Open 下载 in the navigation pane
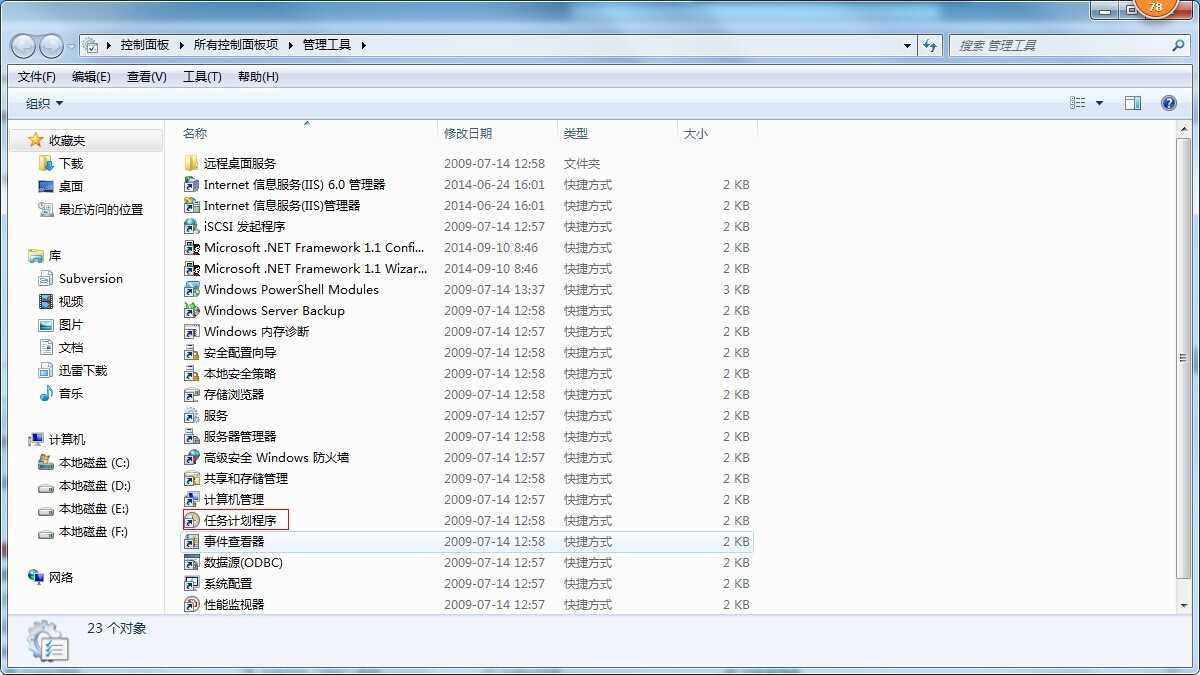The height and width of the screenshot is (675, 1200). pos(71,163)
